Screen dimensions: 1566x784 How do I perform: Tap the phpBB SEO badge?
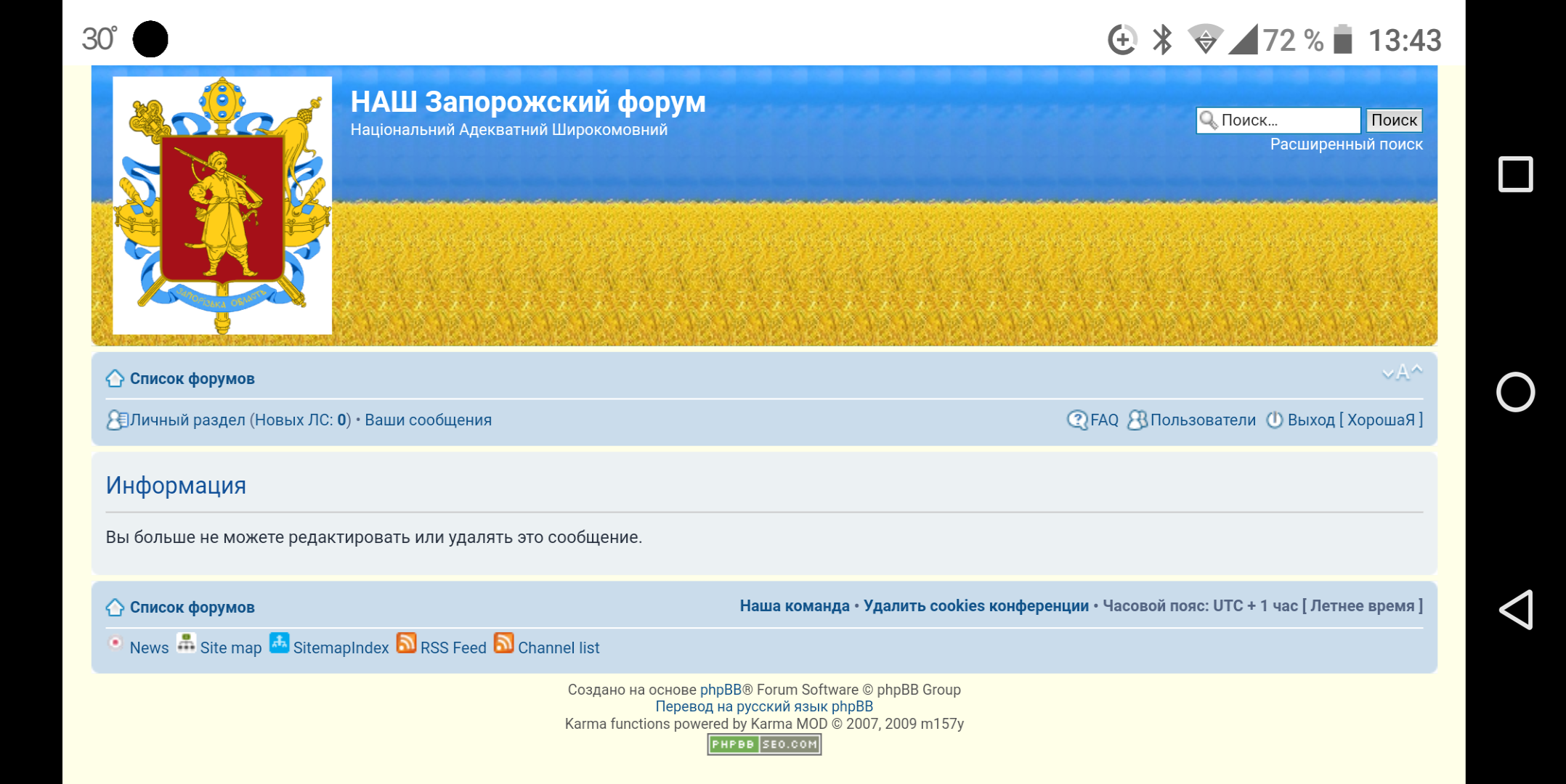point(764,744)
